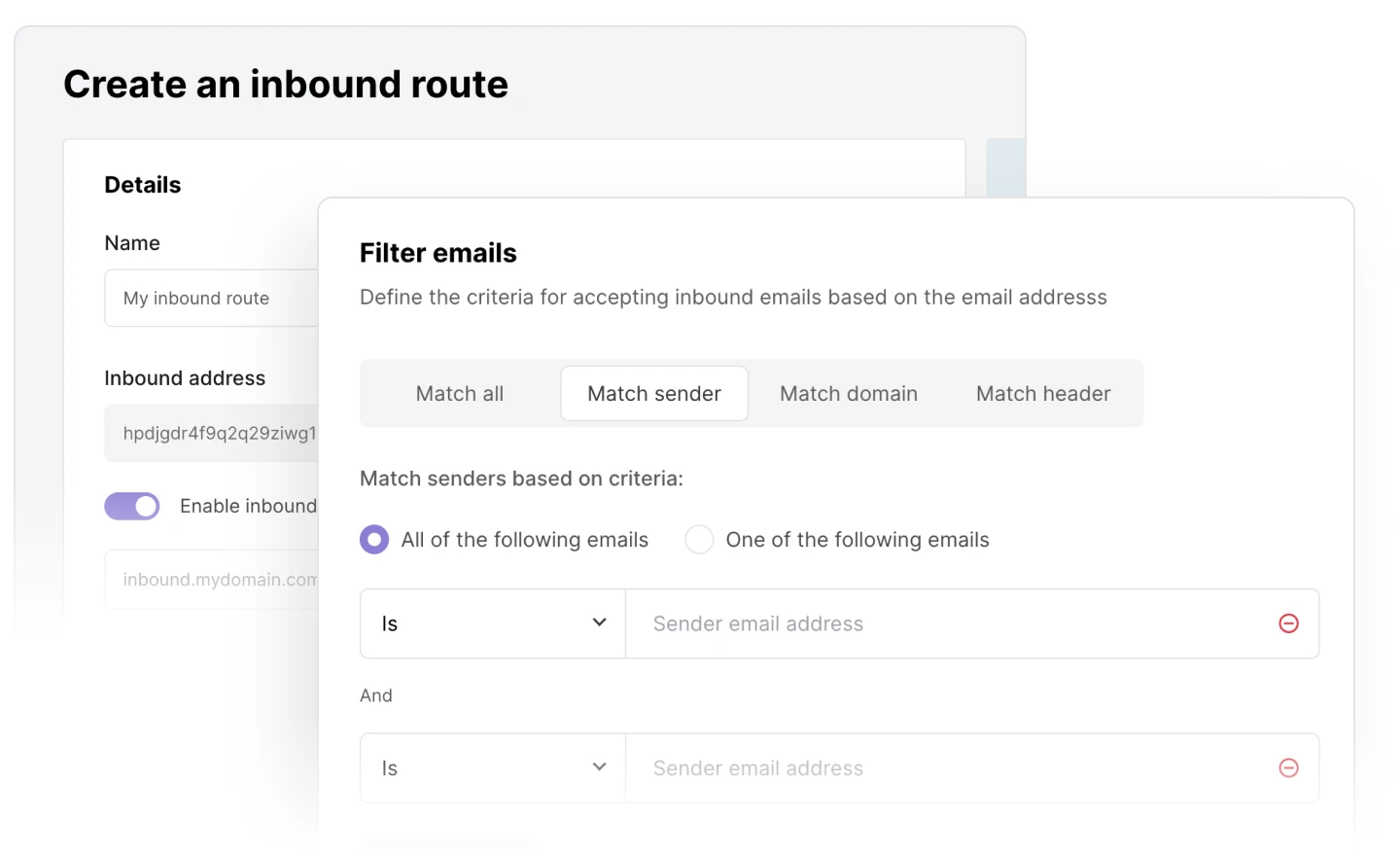This screenshot has height=856, width=1400.
Task: Click the first dropdown chevron arrow
Action: (x=600, y=623)
